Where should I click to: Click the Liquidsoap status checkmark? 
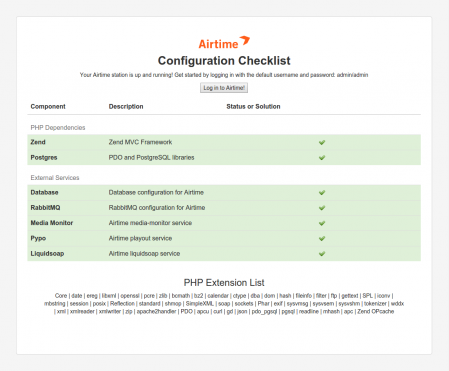tap(322, 254)
